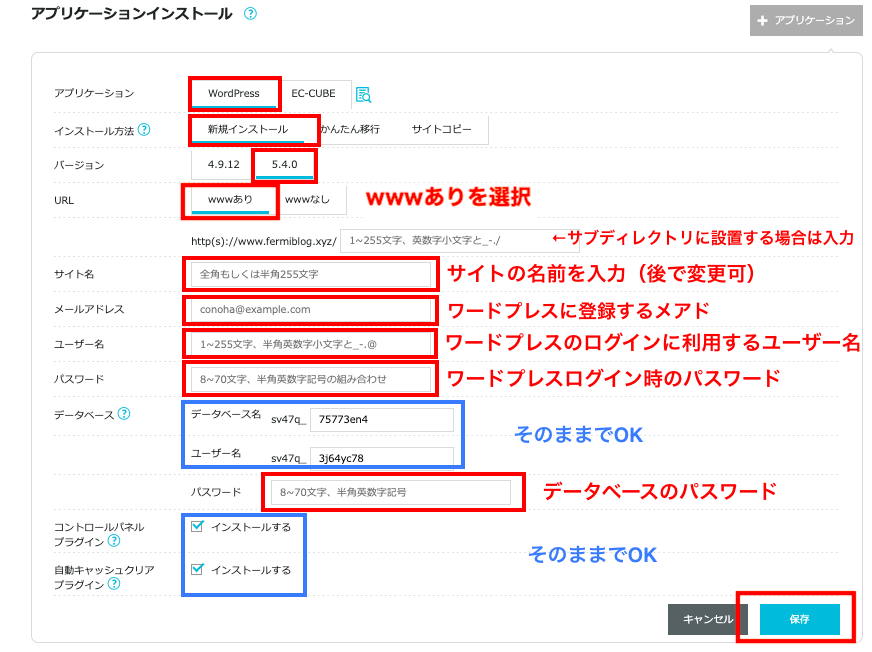This screenshot has height=652, width=872.
Task: Open help icon for コントロールパネルプラグイン
Action: pos(113,541)
